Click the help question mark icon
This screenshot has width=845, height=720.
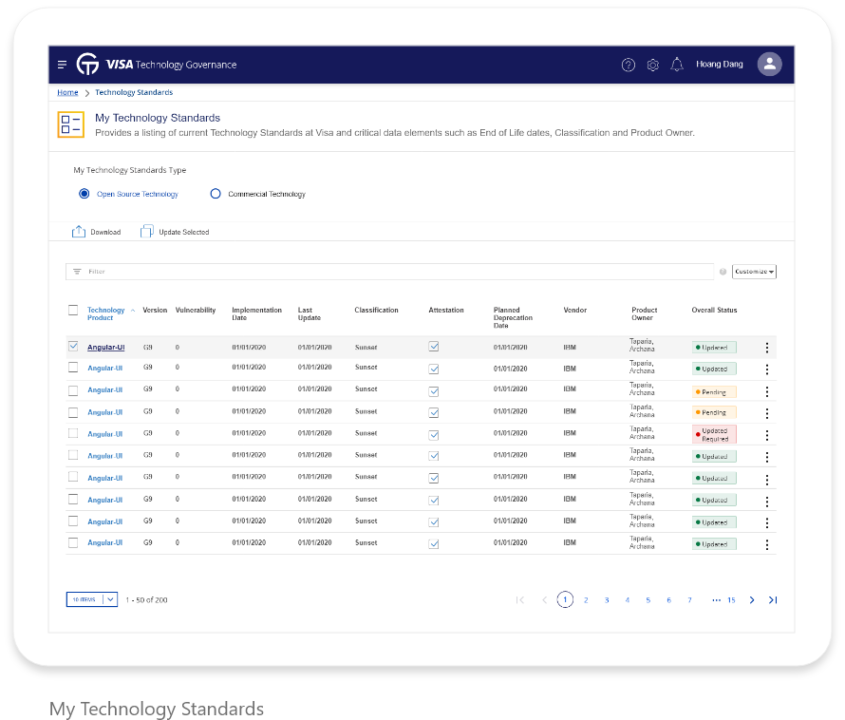coord(628,65)
